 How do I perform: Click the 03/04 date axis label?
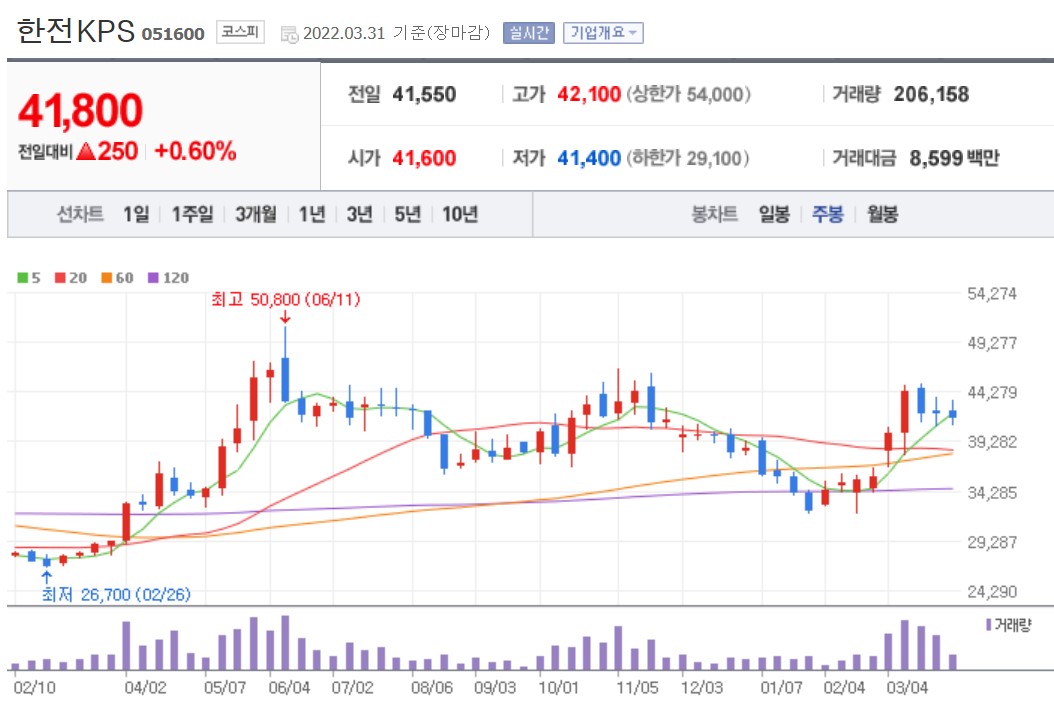tap(907, 688)
